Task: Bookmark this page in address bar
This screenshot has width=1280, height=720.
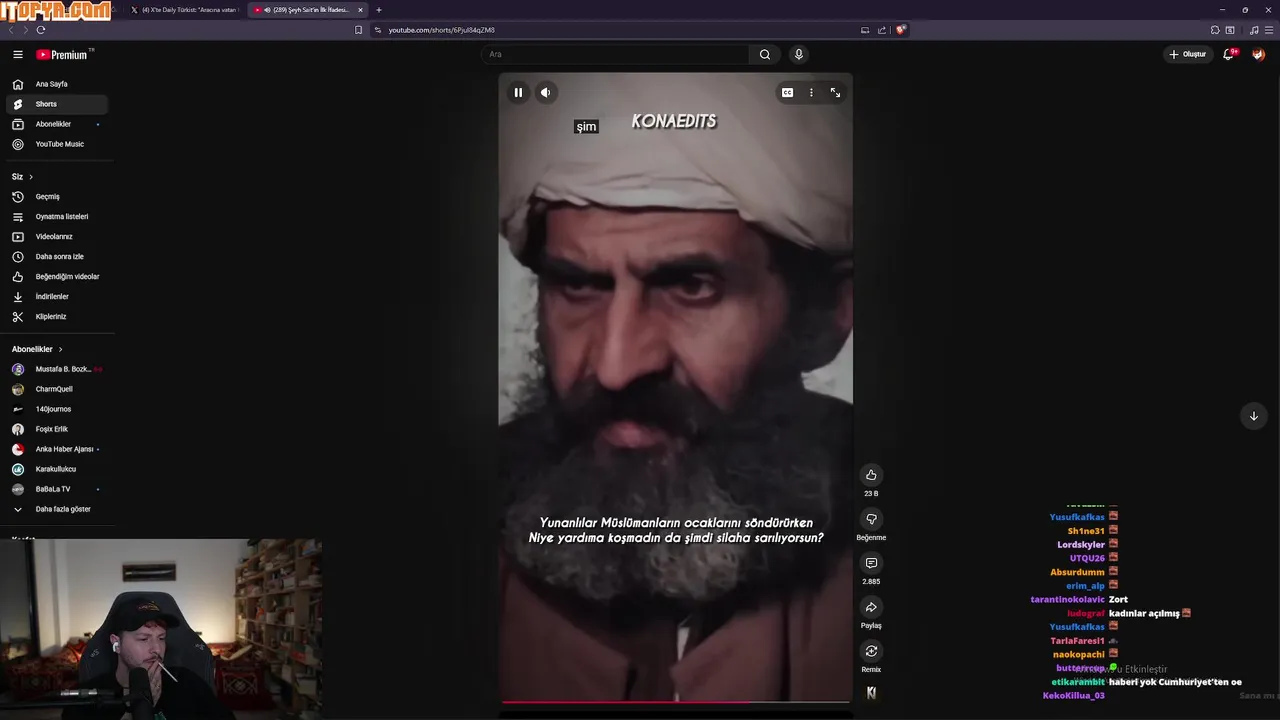Action: pos(358,30)
